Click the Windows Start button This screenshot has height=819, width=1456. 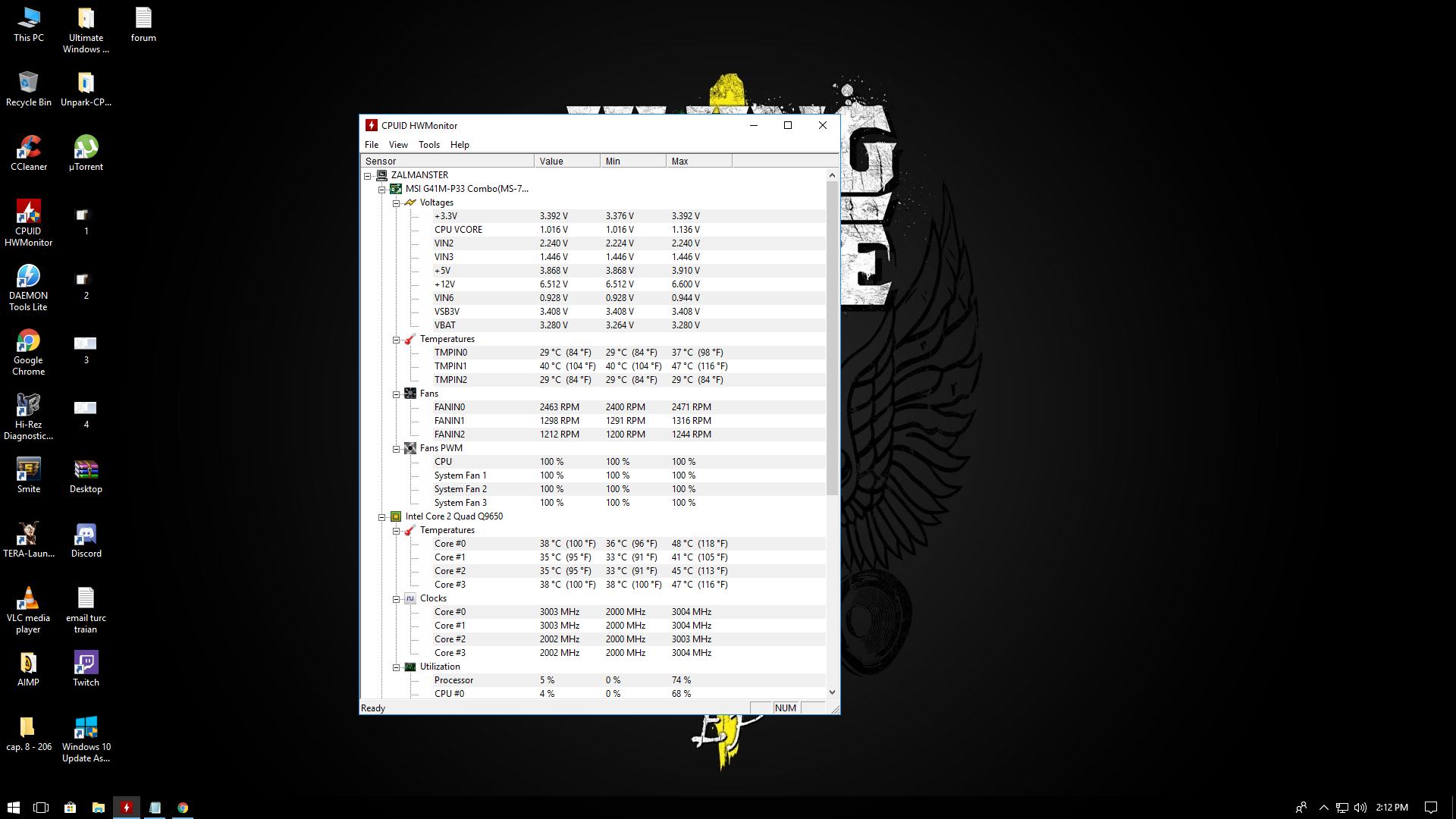[14, 808]
